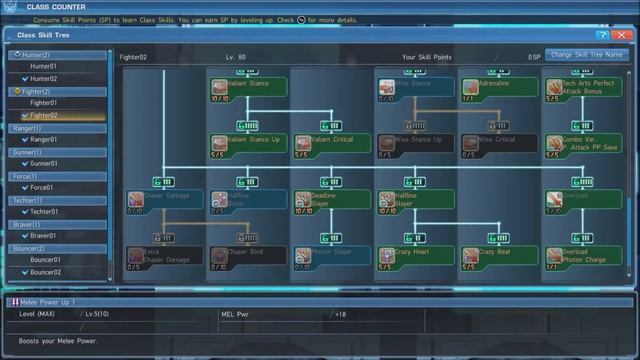Viewport: 640px width, 360px height.
Task: Collapse the Force(1) class group
Action: (x=58, y=176)
